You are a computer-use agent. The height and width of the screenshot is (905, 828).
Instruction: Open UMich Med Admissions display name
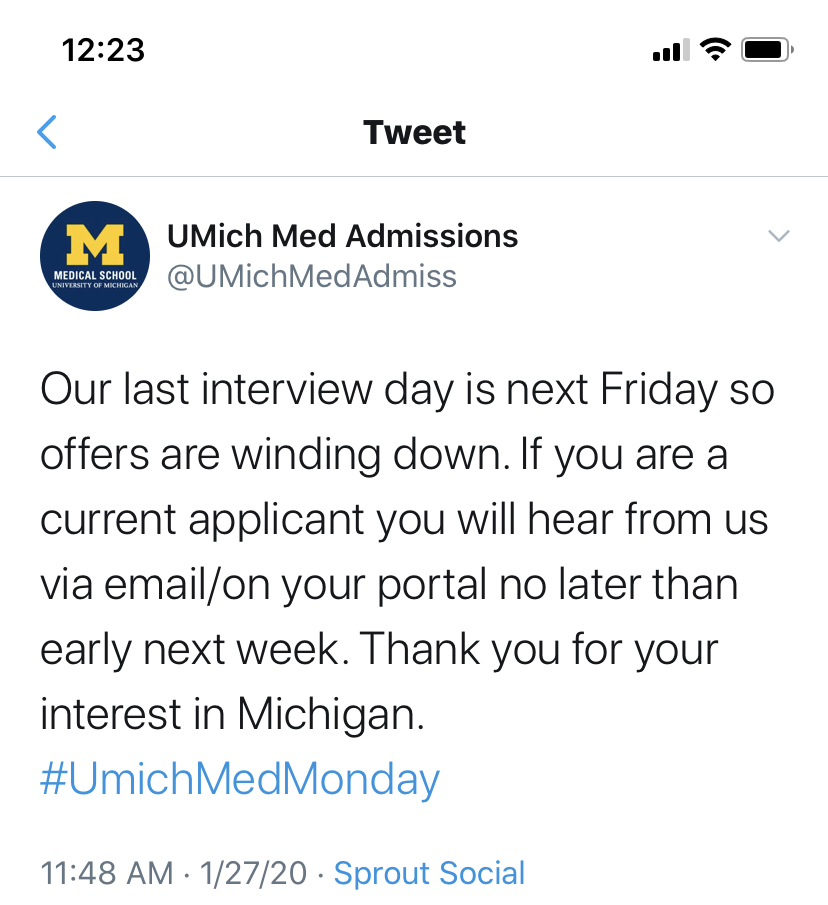point(342,236)
